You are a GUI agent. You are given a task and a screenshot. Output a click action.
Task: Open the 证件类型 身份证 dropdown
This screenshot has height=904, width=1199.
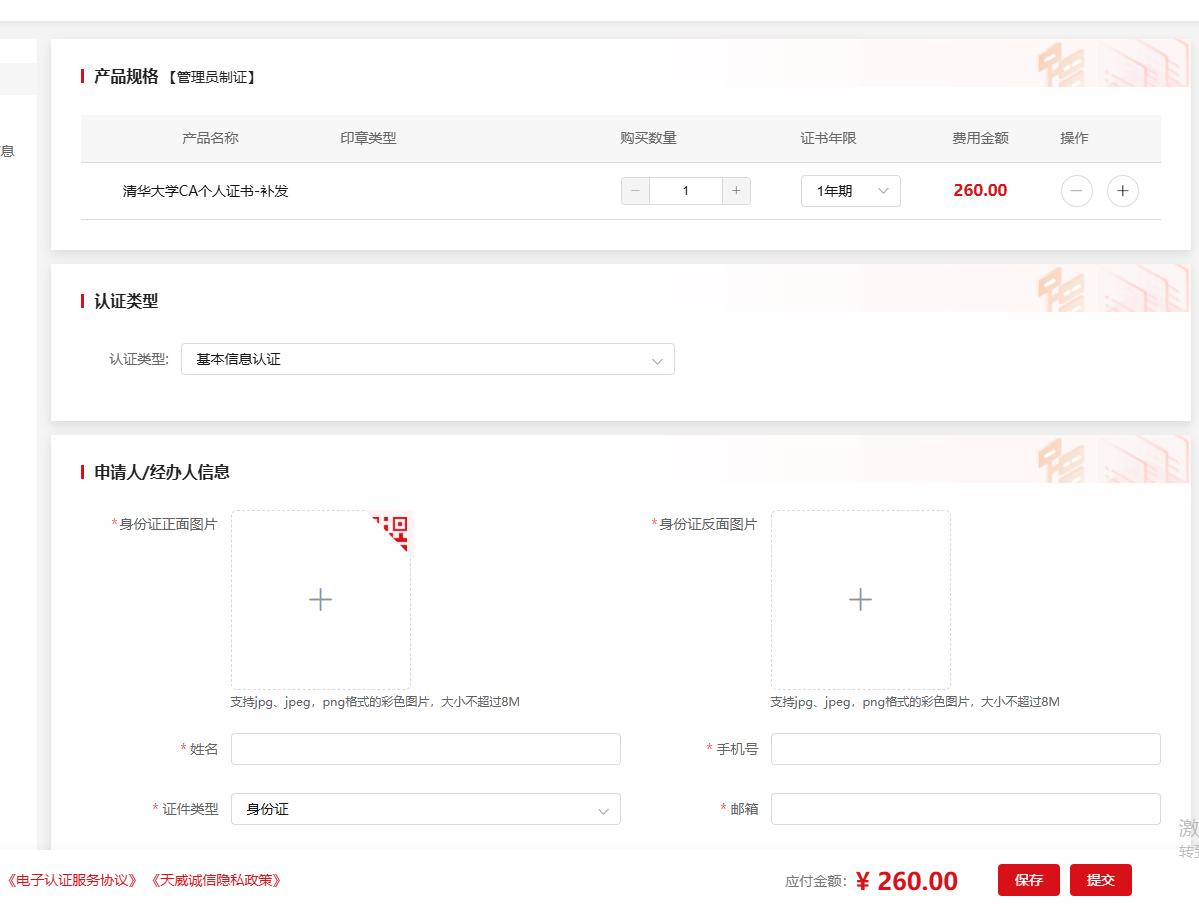click(425, 809)
